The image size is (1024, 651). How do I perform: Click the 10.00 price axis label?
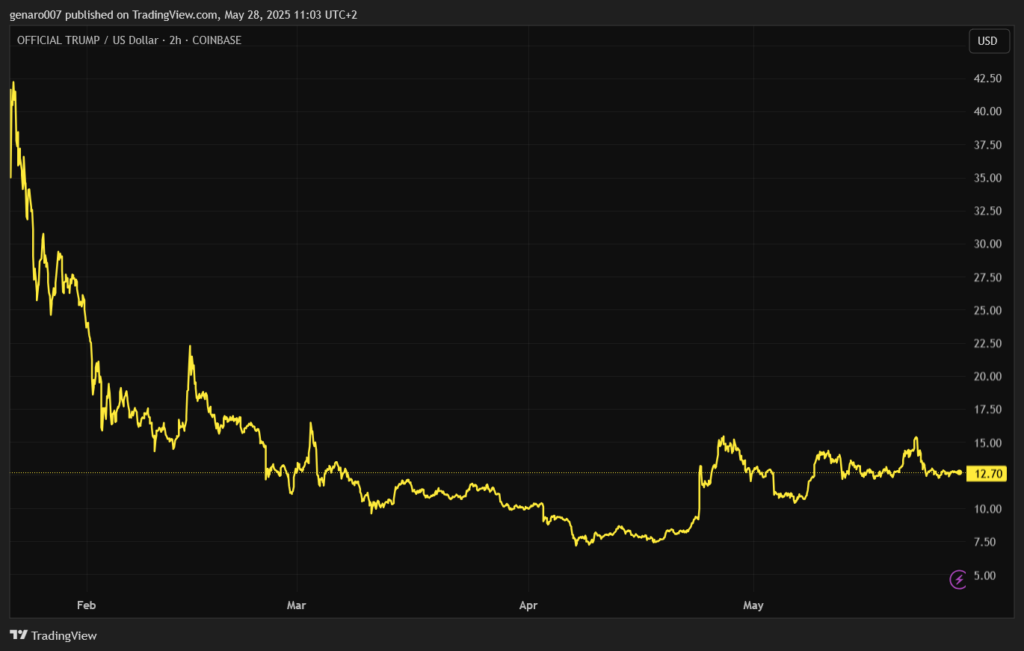988,509
